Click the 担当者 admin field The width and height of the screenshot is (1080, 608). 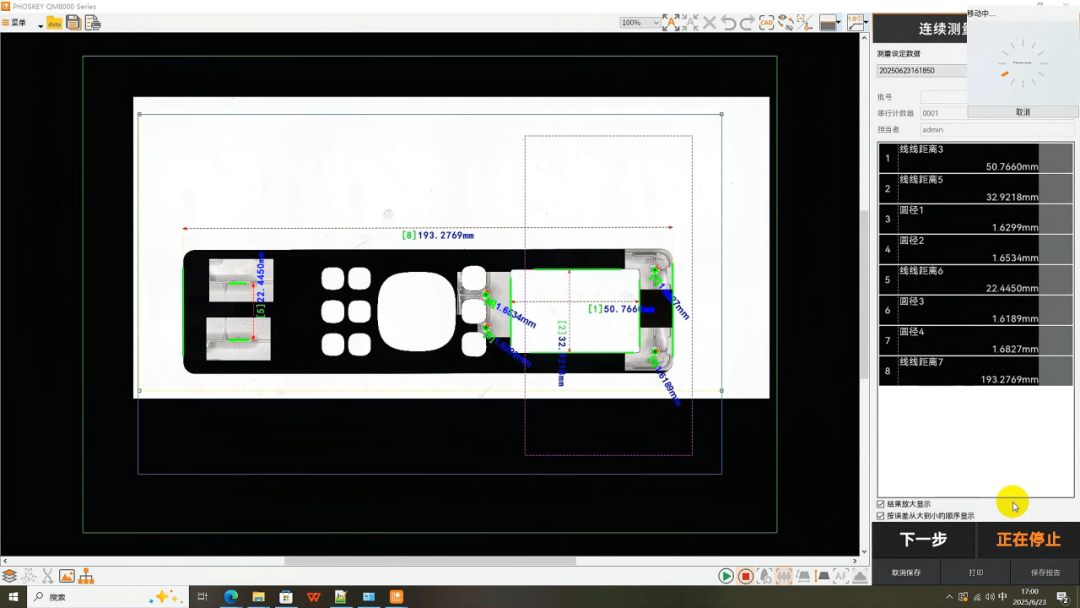(x=997, y=129)
